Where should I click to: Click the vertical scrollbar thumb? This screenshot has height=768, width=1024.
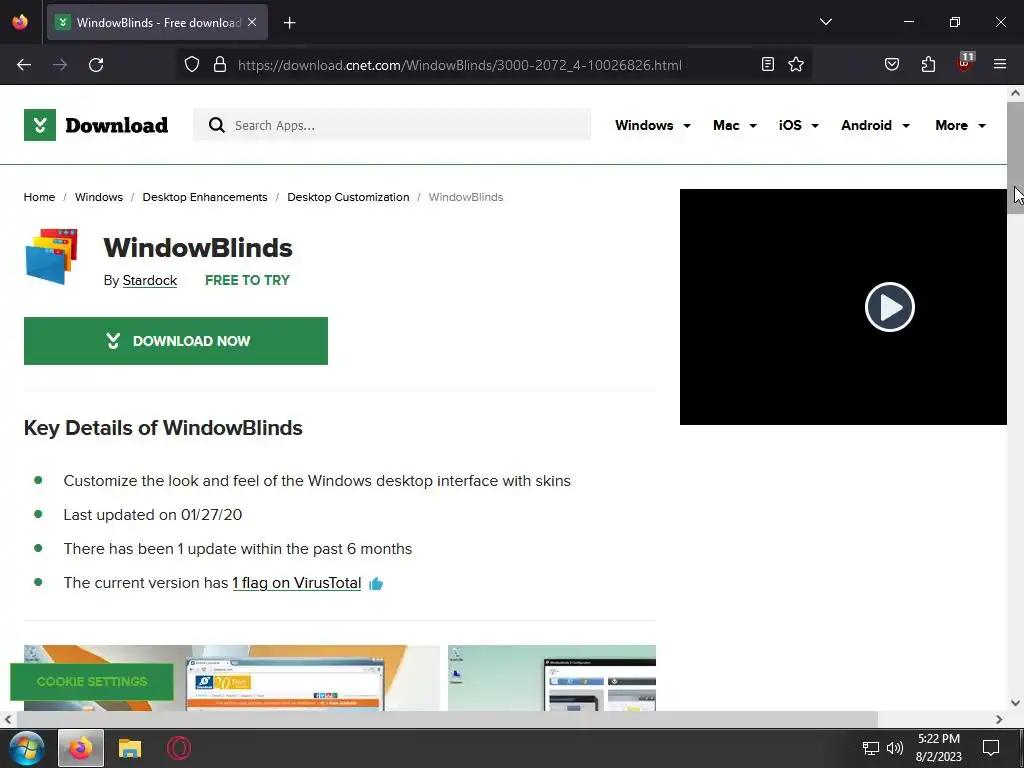click(x=1016, y=157)
